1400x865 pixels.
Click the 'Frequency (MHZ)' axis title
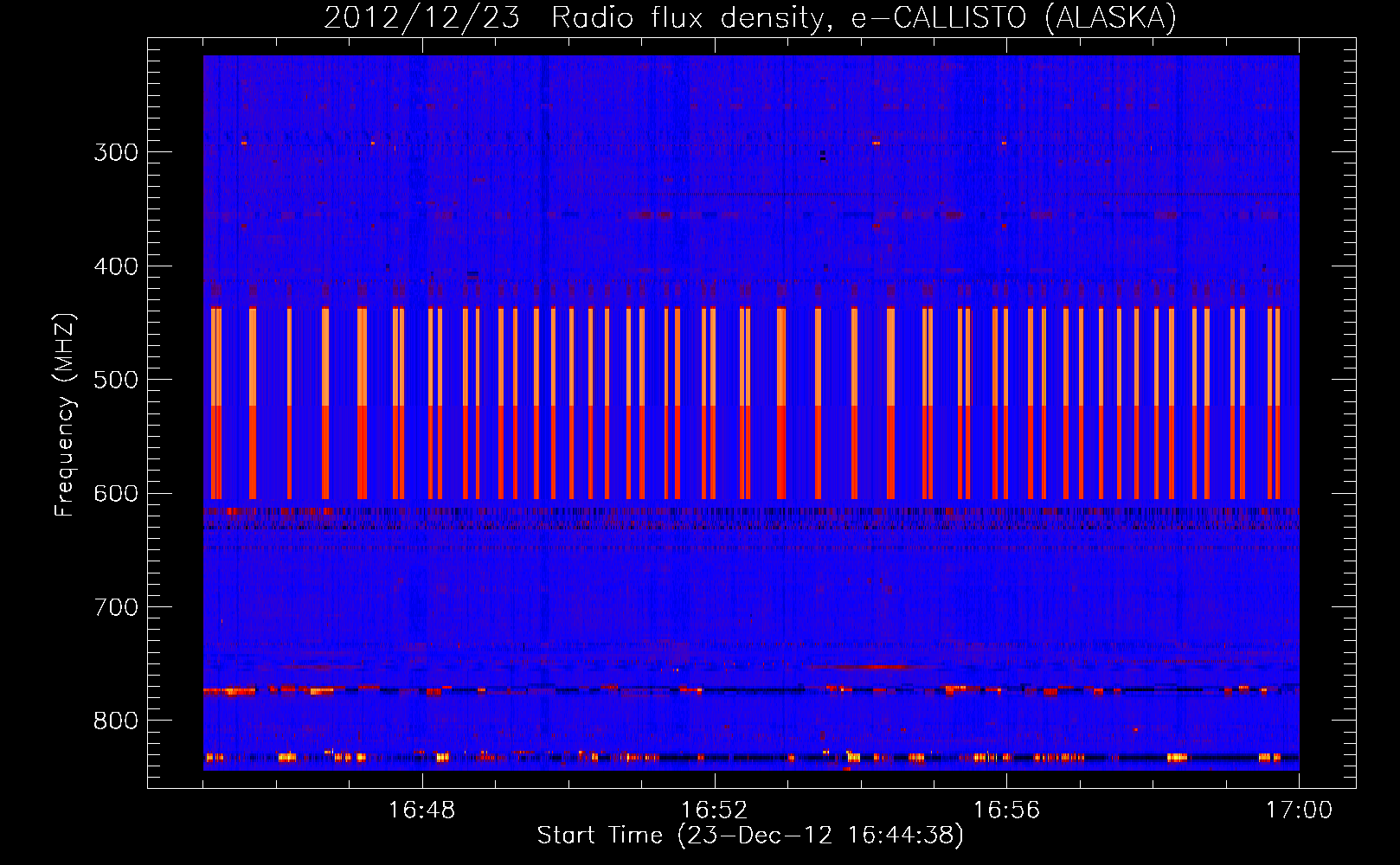coord(66,414)
